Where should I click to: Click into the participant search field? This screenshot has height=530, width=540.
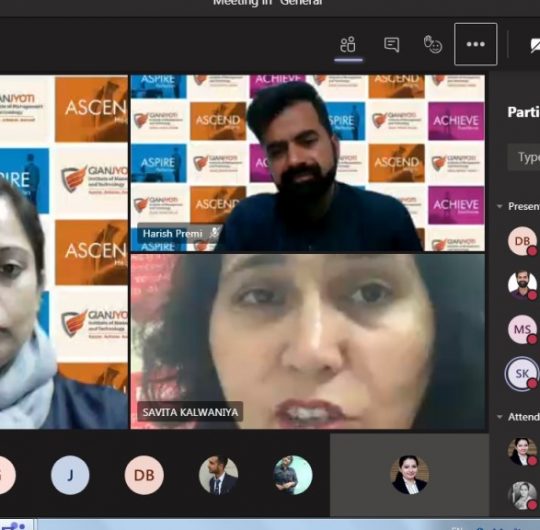coord(523,157)
